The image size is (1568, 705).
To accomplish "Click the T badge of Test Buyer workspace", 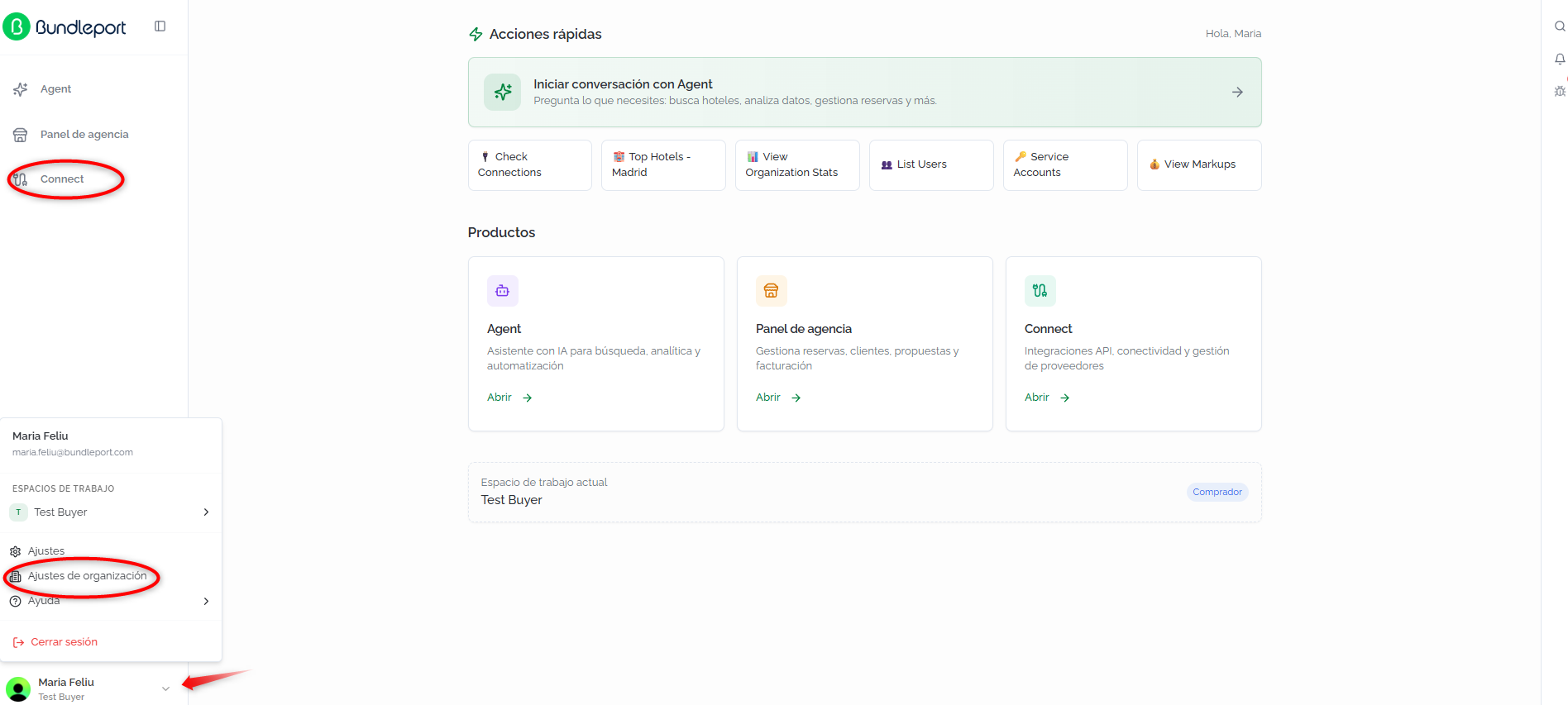I will point(18,512).
